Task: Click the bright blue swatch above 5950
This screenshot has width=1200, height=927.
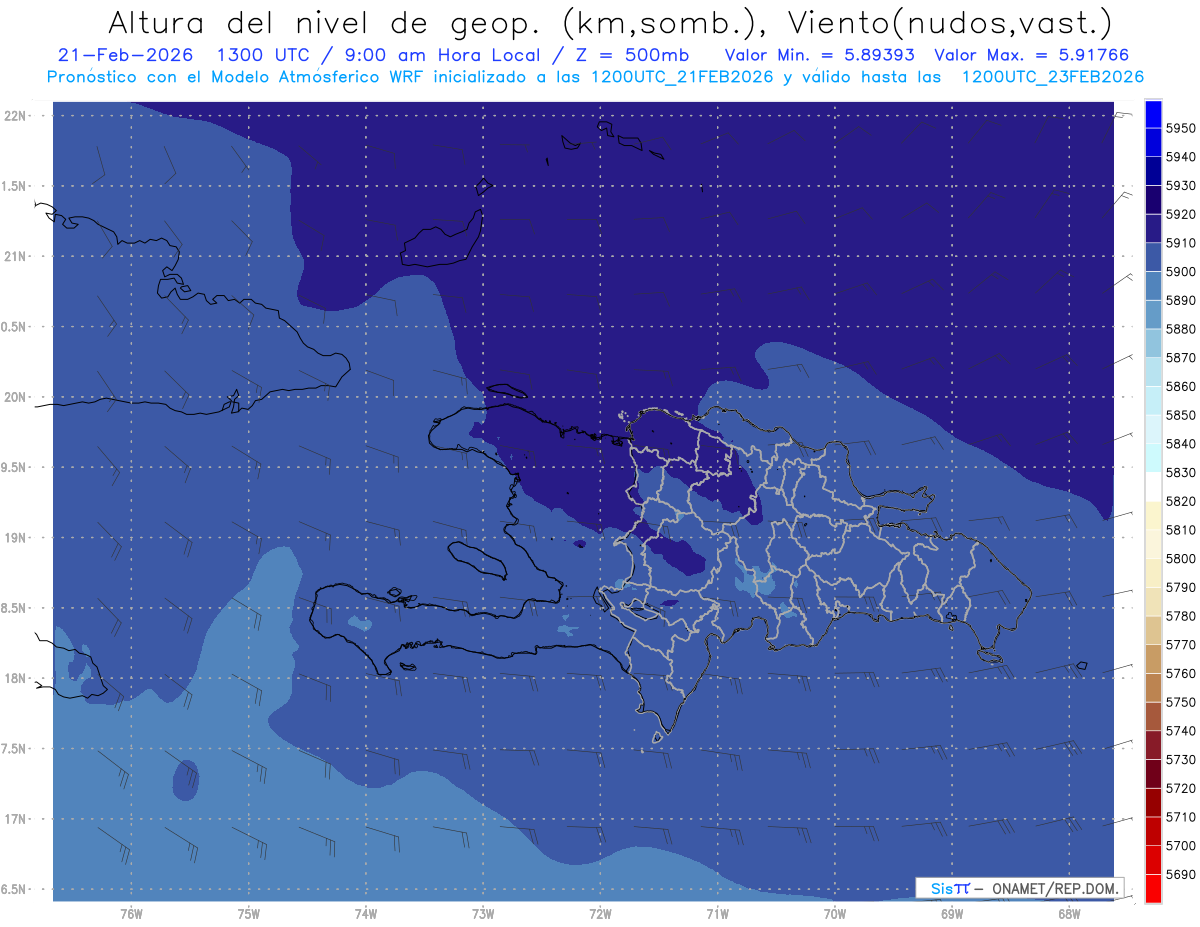Action: [x=1153, y=114]
